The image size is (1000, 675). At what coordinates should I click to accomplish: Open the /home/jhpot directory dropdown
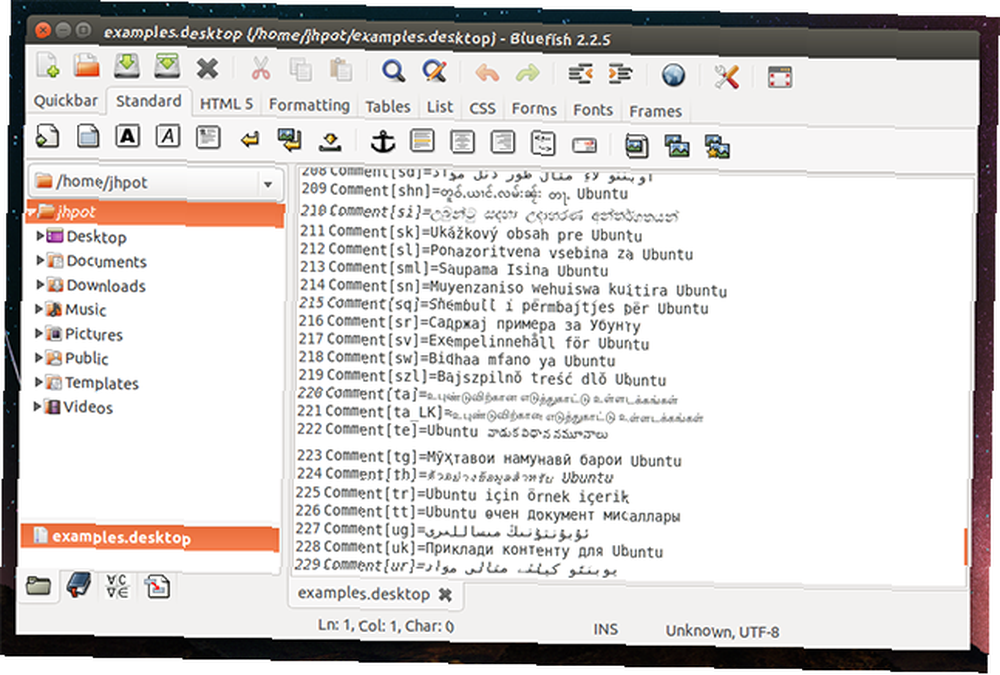coord(268,184)
